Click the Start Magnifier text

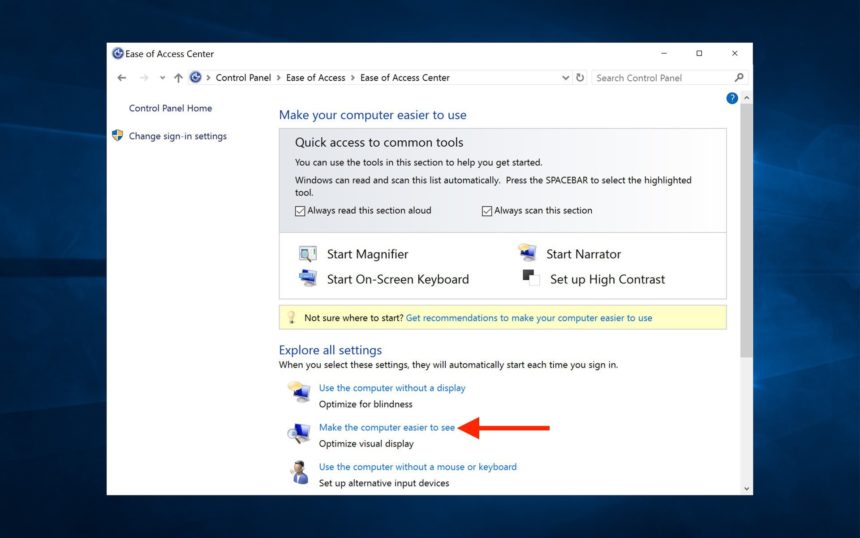(x=367, y=254)
